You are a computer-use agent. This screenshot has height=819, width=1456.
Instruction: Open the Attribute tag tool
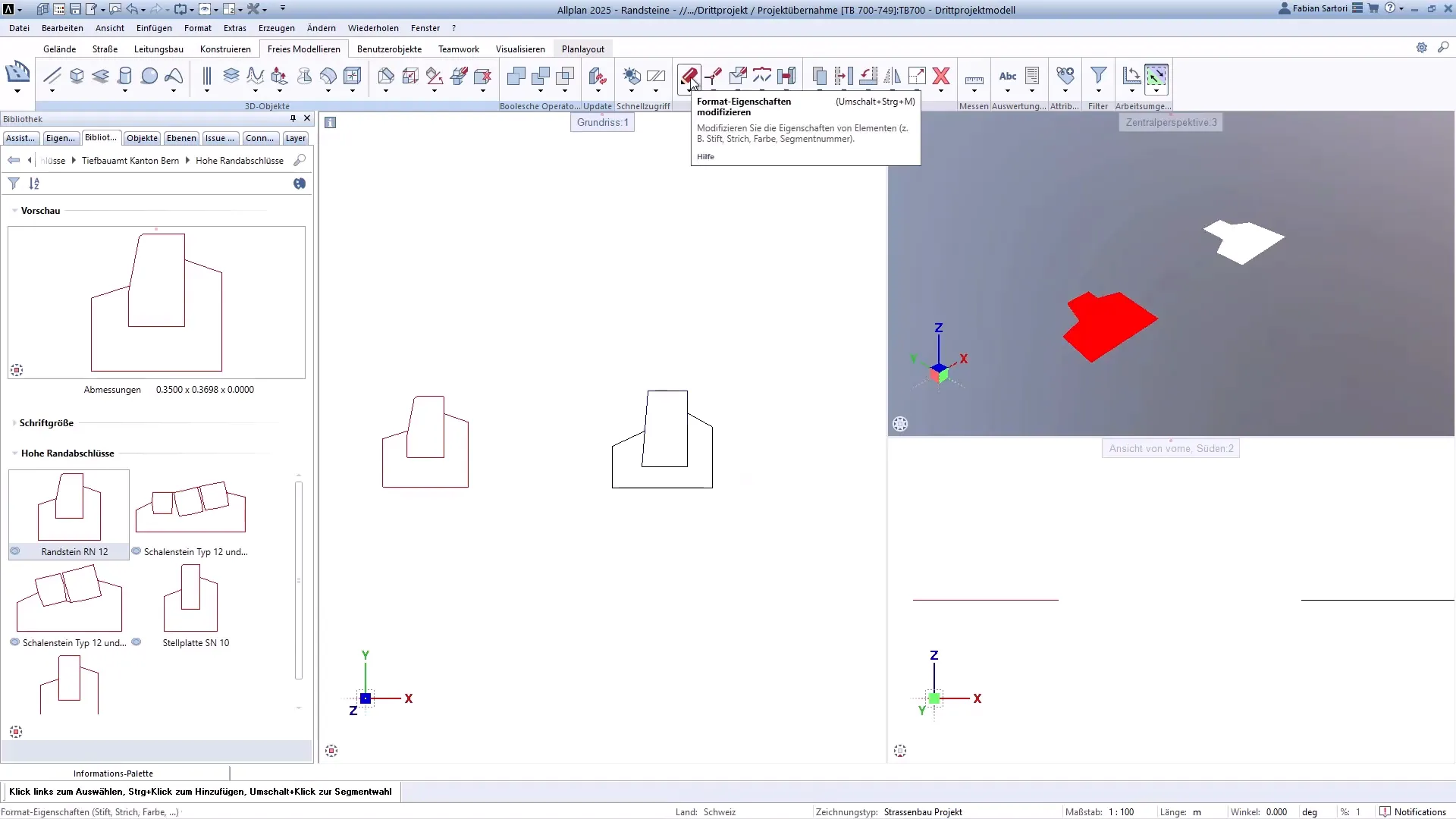pyautogui.click(x=1064, y=77)
